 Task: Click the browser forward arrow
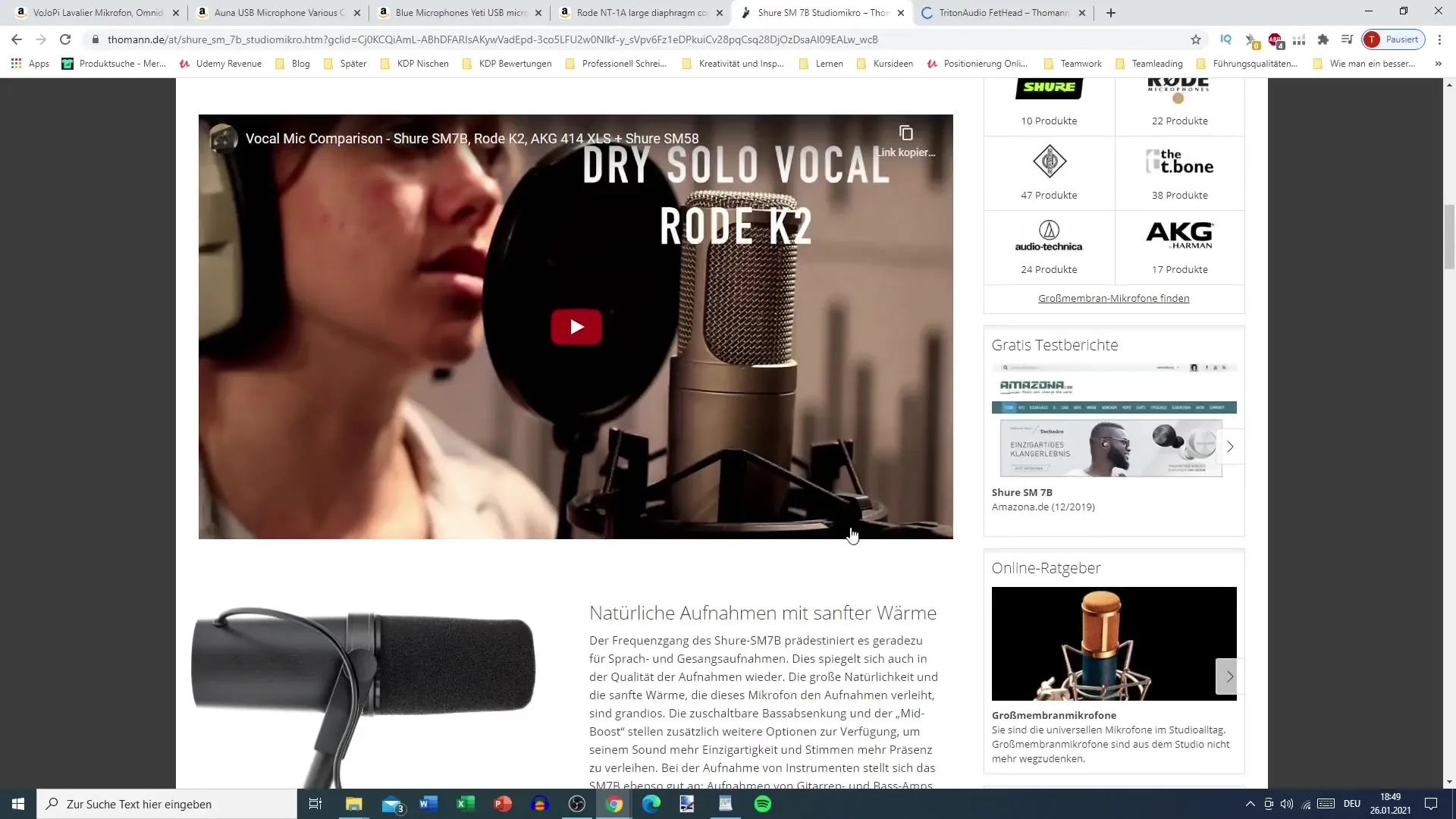41,39
